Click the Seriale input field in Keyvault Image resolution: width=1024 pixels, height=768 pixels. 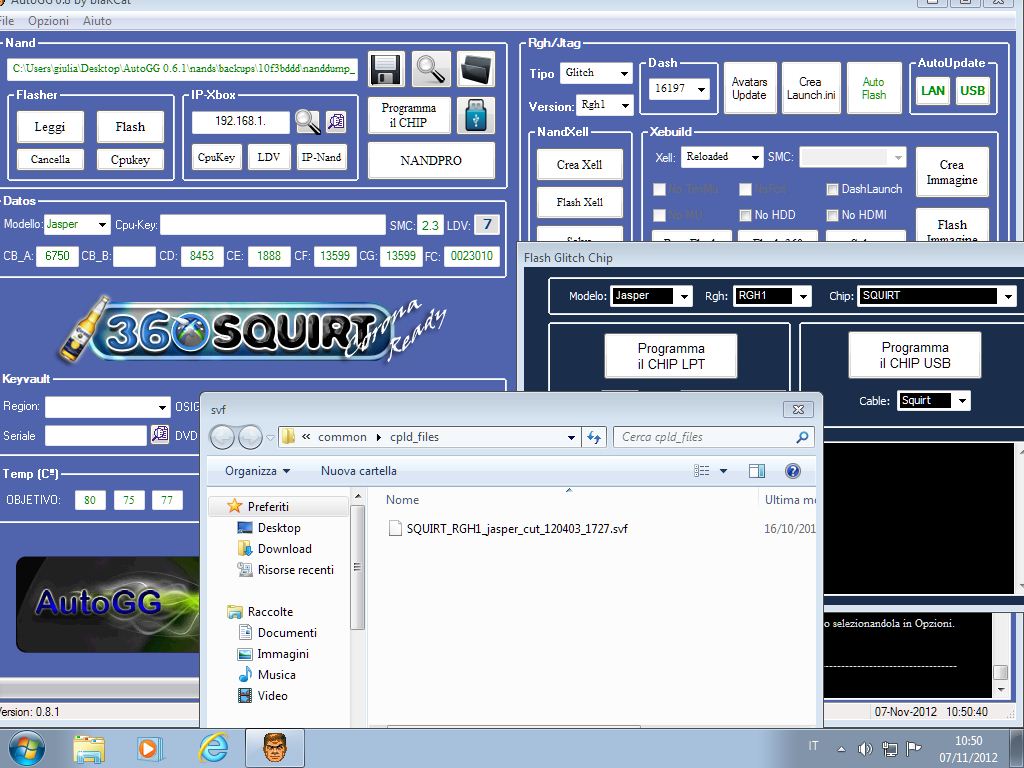(96, 436)
